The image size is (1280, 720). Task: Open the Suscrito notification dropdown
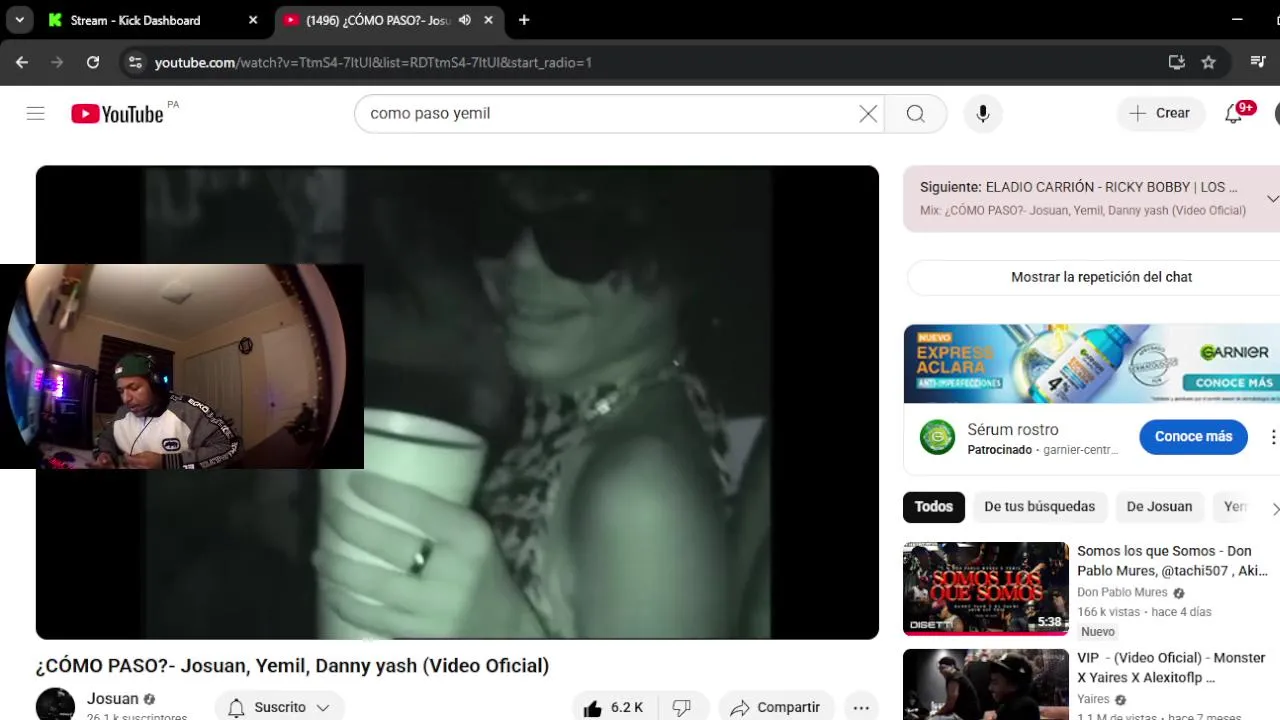[x=279, y=707]
